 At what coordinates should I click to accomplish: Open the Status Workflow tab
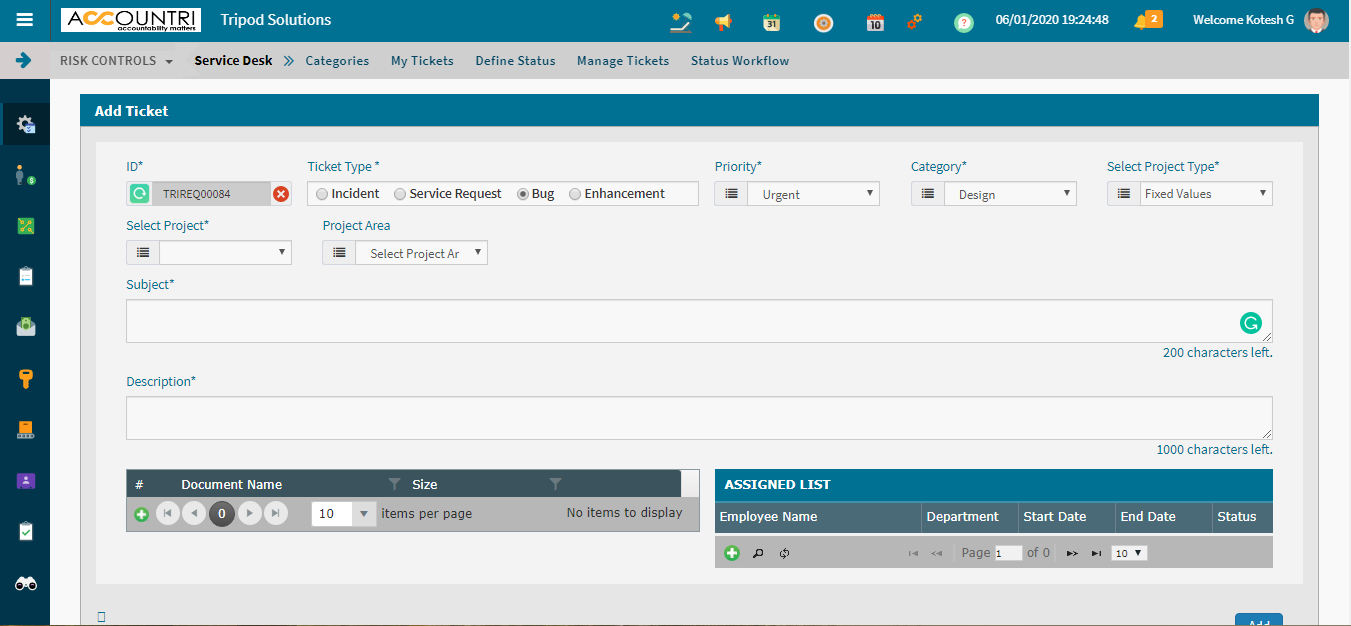[x=740, y=61]
